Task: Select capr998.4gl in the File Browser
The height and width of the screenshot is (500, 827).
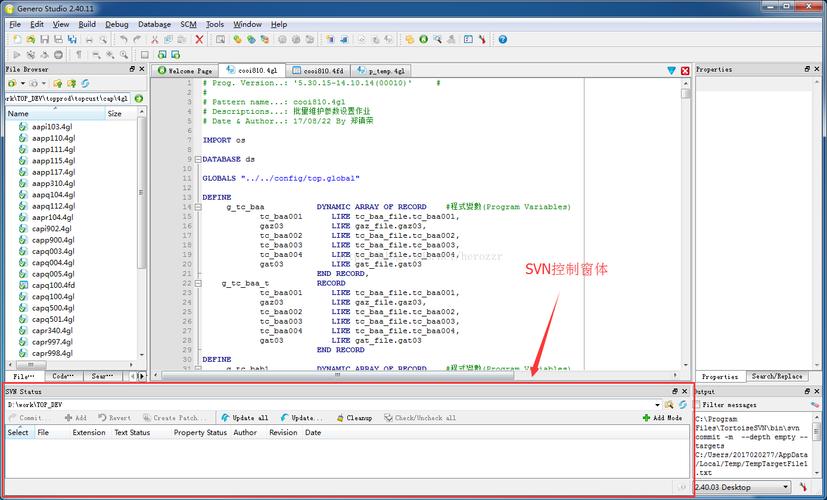Action: click(52, 353)
